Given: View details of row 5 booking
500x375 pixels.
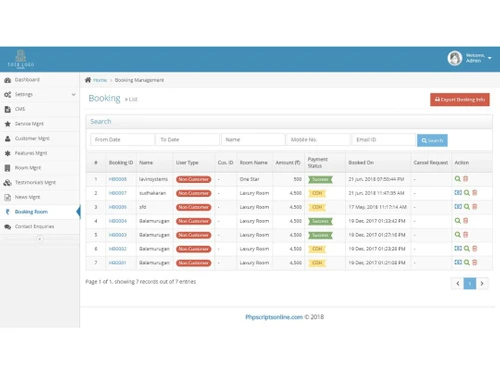Looking at the screenshot, I should 458,235.
